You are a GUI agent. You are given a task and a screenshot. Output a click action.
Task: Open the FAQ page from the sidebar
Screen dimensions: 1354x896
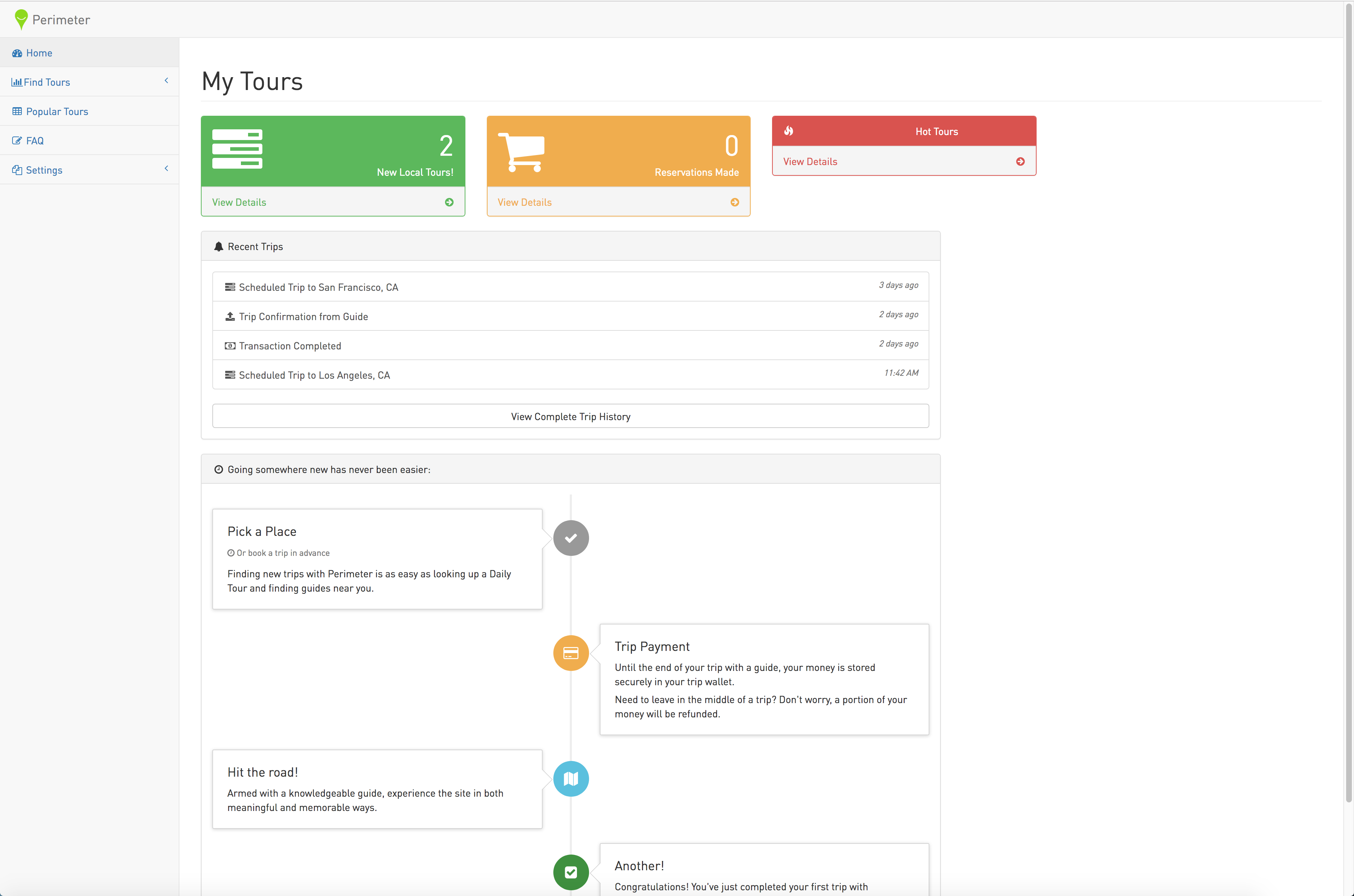pyautogui.click(x=34, y=140)
